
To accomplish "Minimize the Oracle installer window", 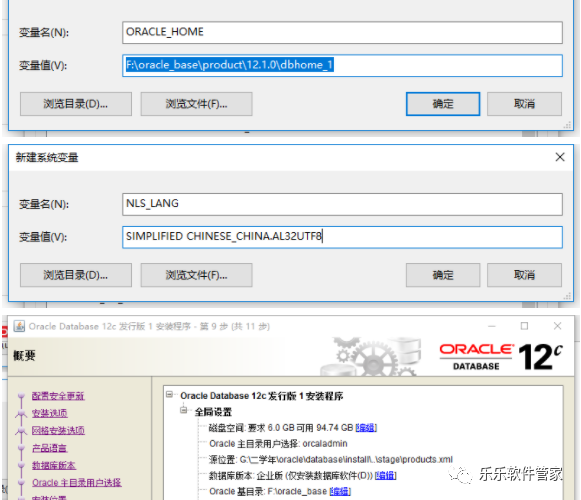I will [x=492, y=326].
